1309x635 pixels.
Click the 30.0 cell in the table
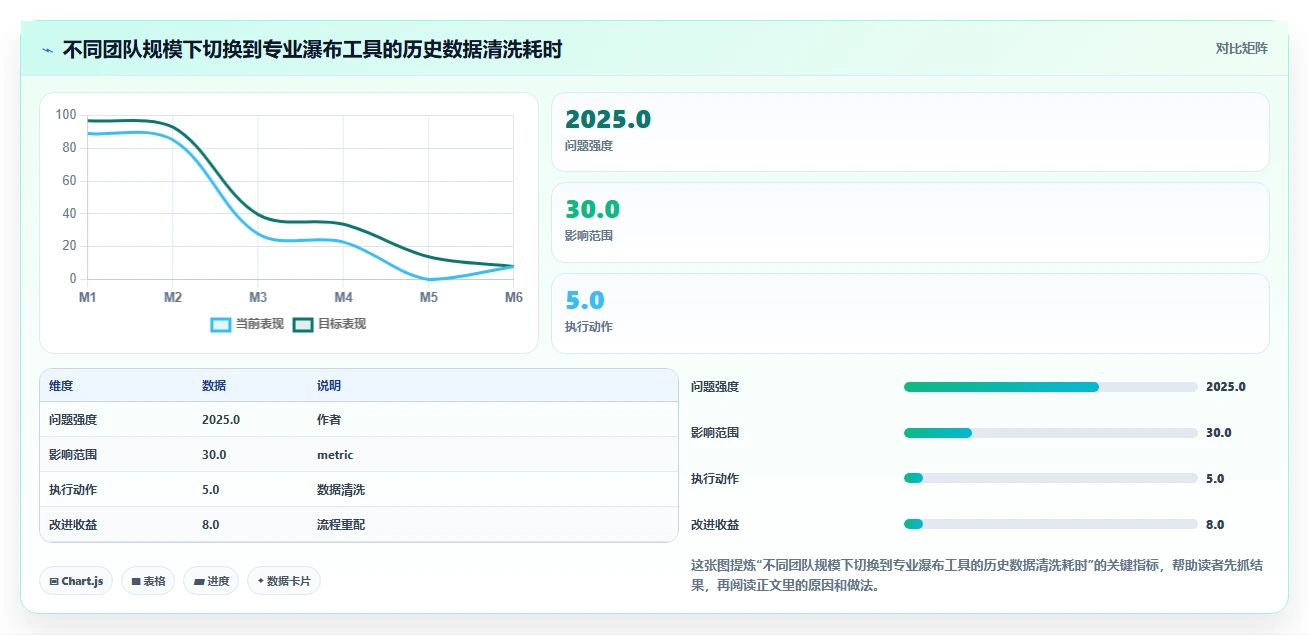pos(214,455)
